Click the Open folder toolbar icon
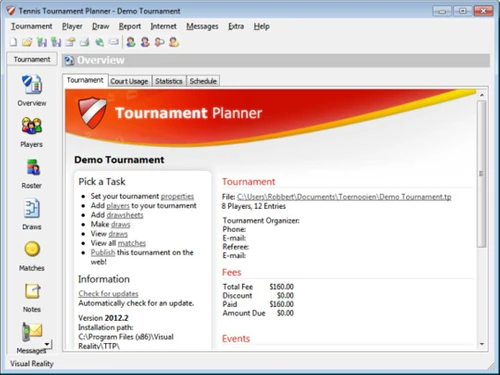The height and width of the screenshot is (375, 500). tap(27, 42)
